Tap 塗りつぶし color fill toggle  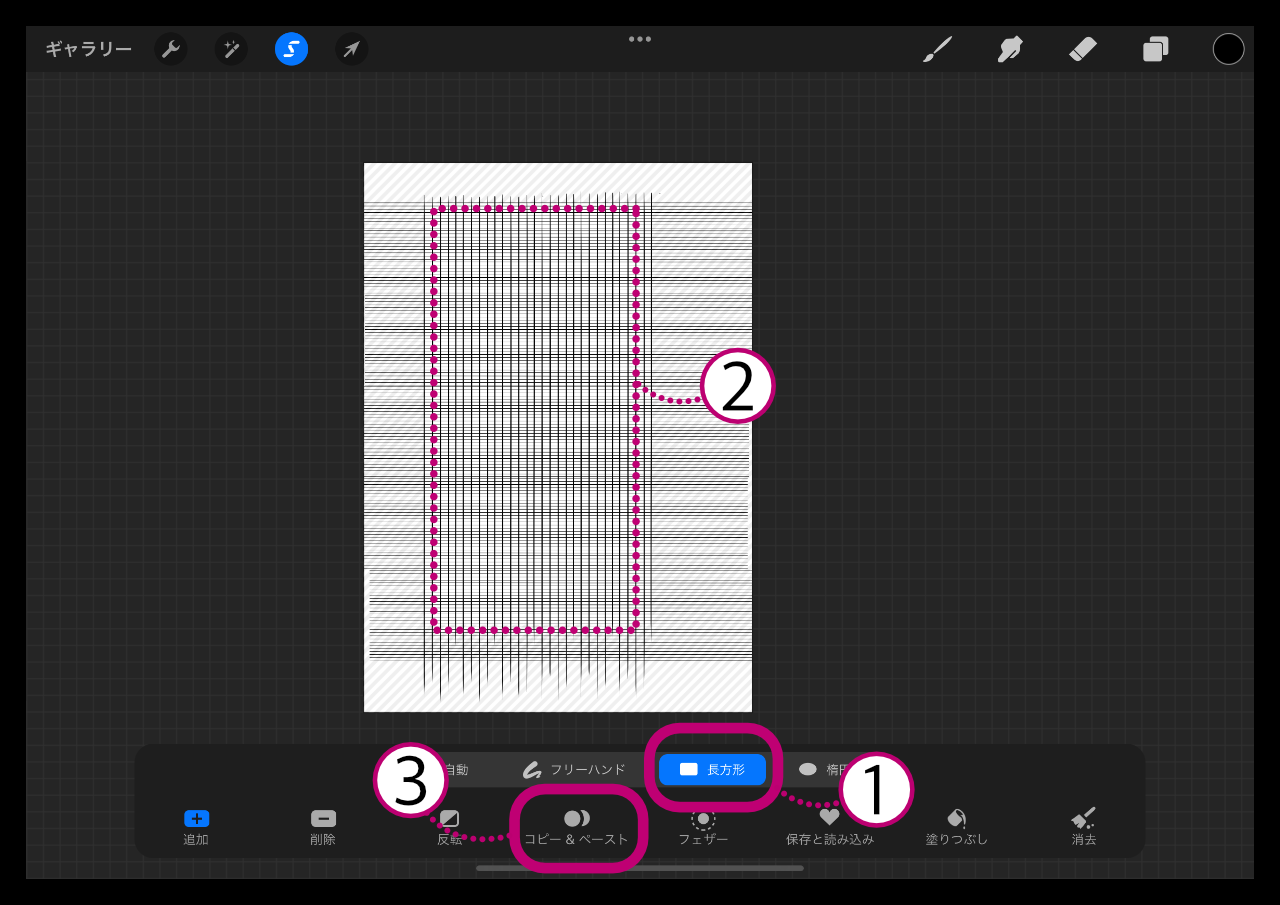[957, 827]
